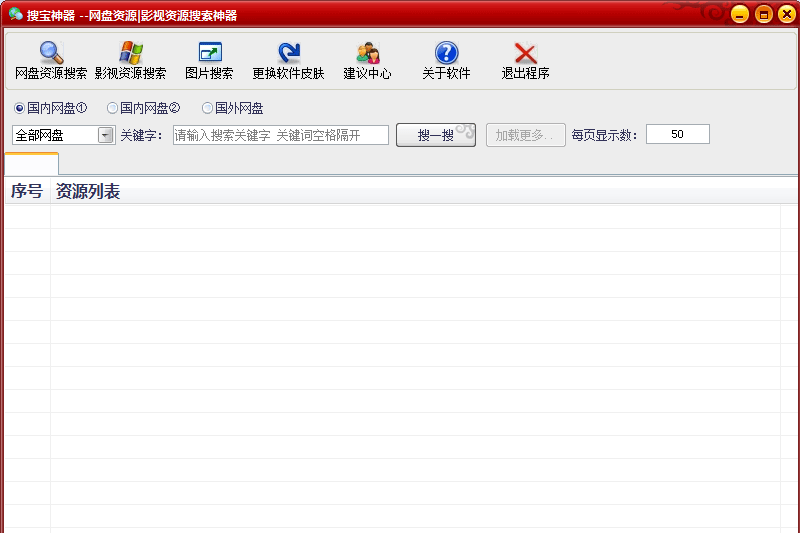Open 图片搜索 picture search tool
The width and height of the screenshot is (800, 533).
pos(209,60)
